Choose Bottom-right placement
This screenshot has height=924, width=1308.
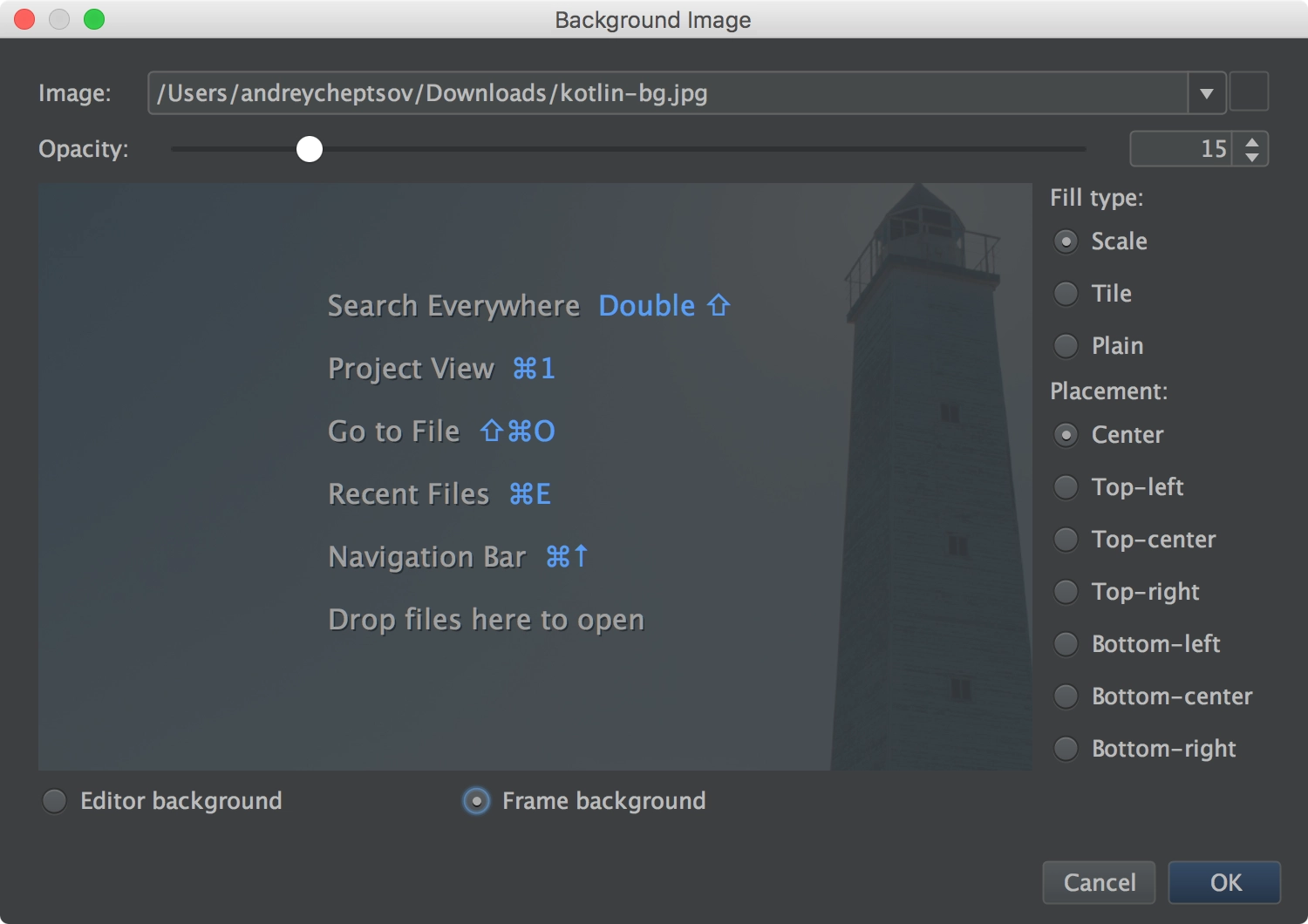[1145, 749]
